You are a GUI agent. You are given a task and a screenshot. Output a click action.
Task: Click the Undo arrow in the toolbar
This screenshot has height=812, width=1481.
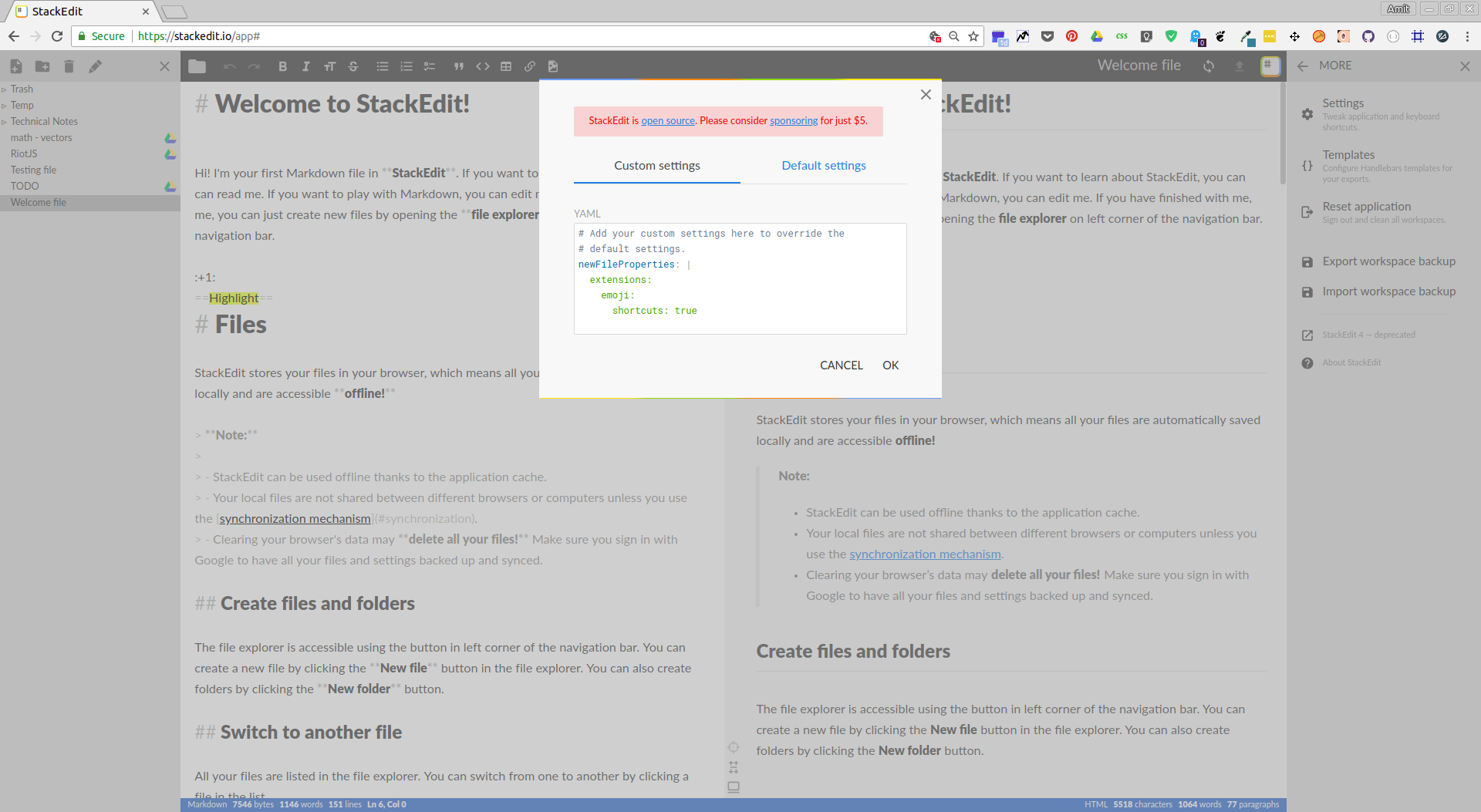pos(229,66)
